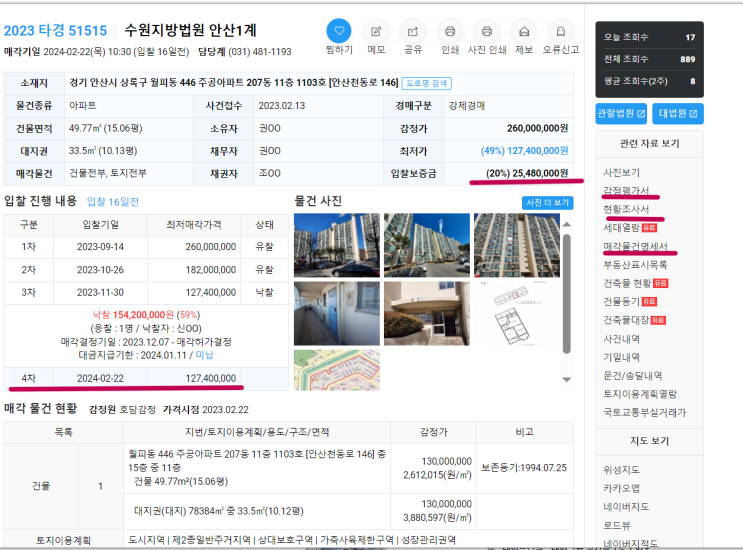Screen dimensions: 743x550
Task: Click the 감정가 260,000,000원 value
Action: pyautogui.click(x=537, y=128)
